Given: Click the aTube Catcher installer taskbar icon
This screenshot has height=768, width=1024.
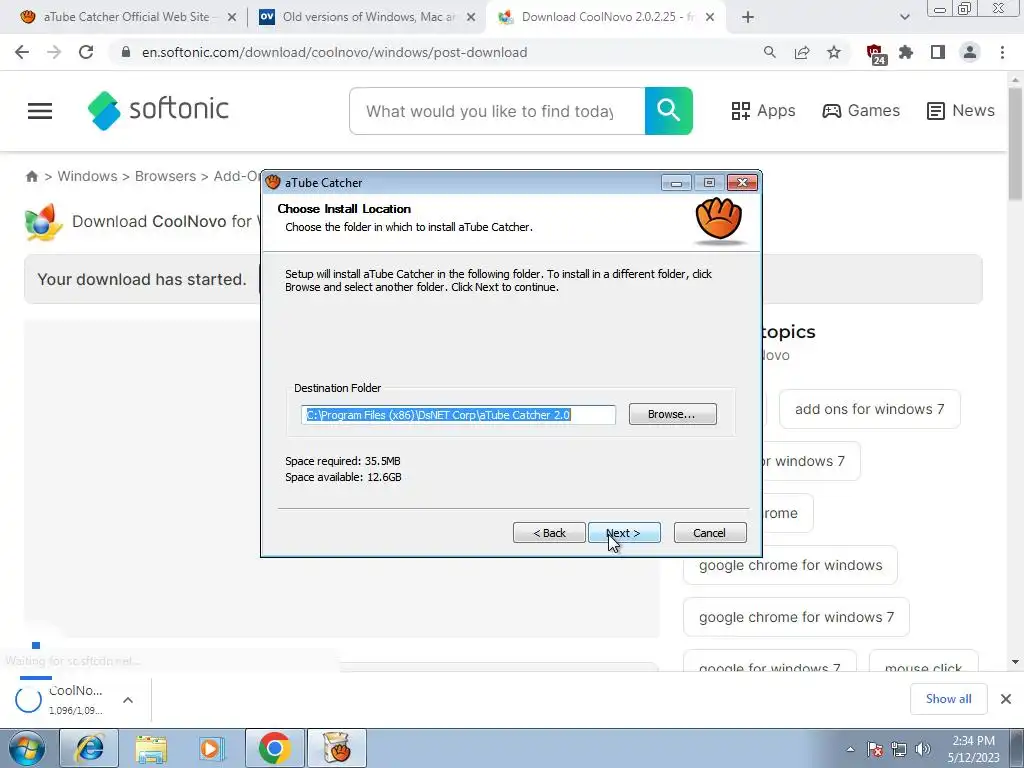Looking at the screenshot, I should 336,748.
